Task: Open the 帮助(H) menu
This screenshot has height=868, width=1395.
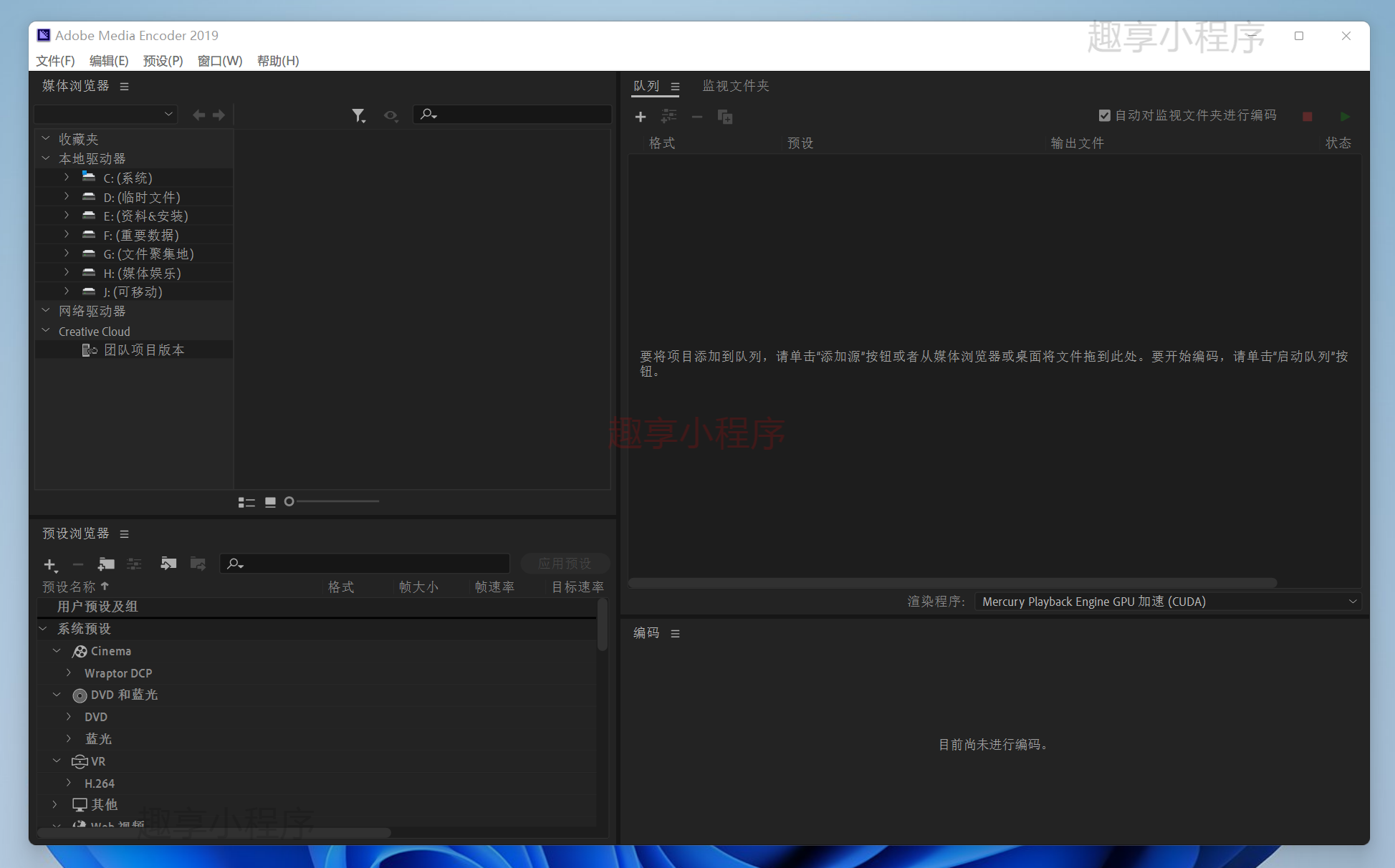Action: (x=278, y=61)
